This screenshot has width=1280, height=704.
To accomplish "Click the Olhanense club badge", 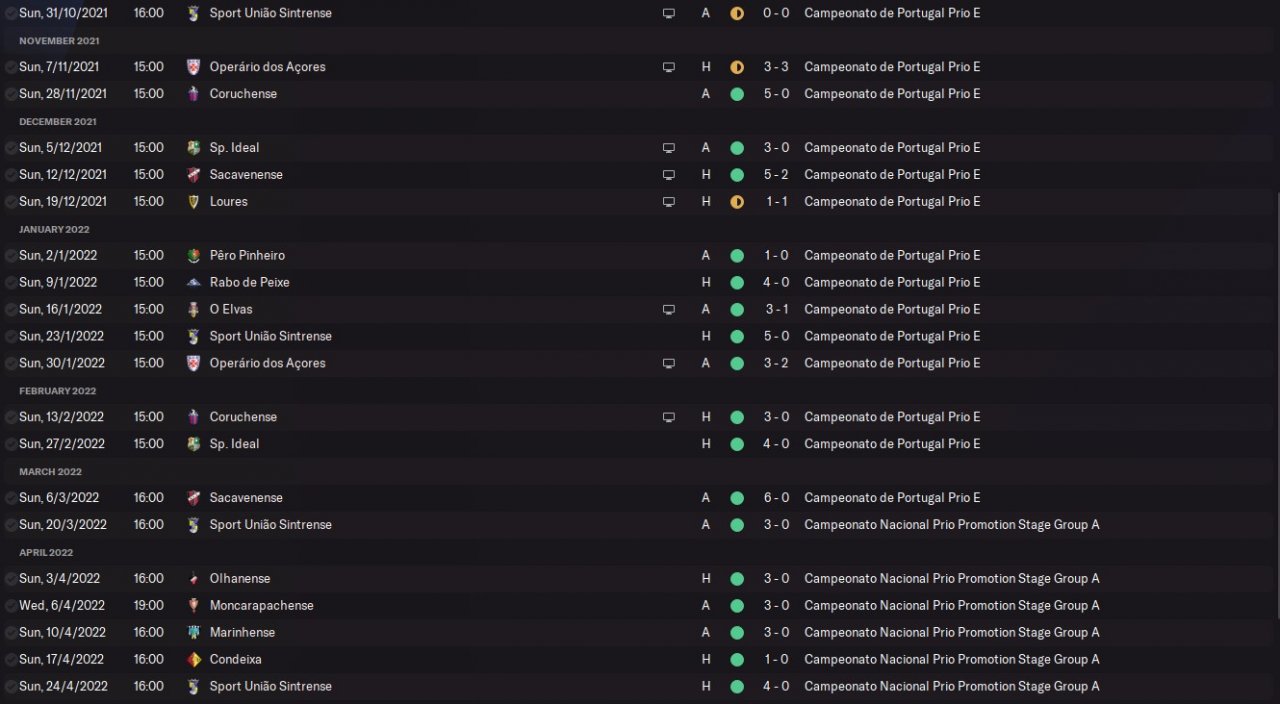I will point(194,578).
